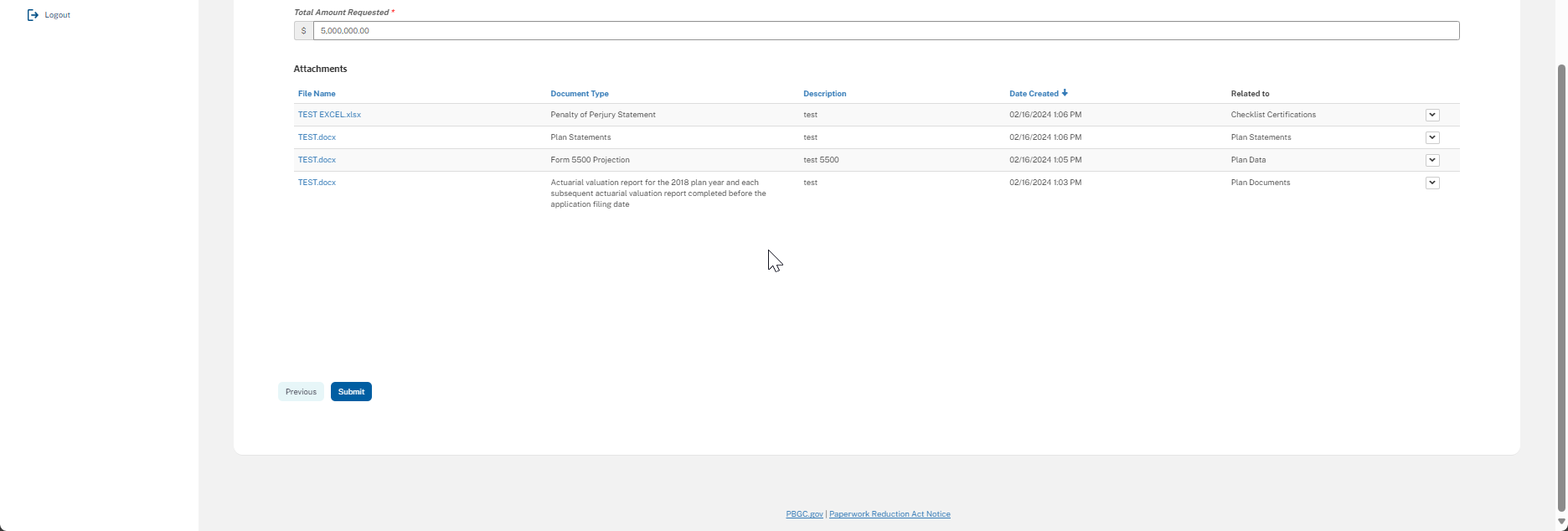Viewport: 1568px width, 531px height.
Task: Sort attachments by File Name column
Action: (317, 94)
